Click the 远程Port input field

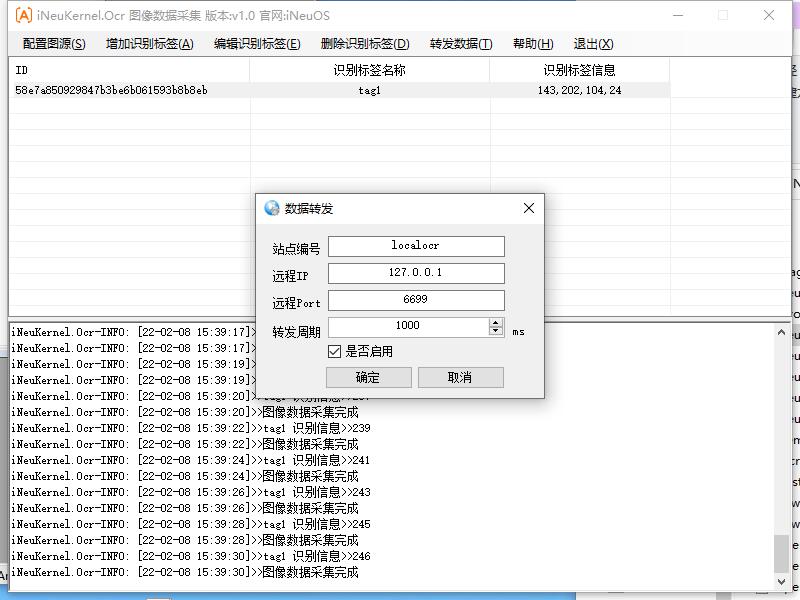tap(416, 300)
